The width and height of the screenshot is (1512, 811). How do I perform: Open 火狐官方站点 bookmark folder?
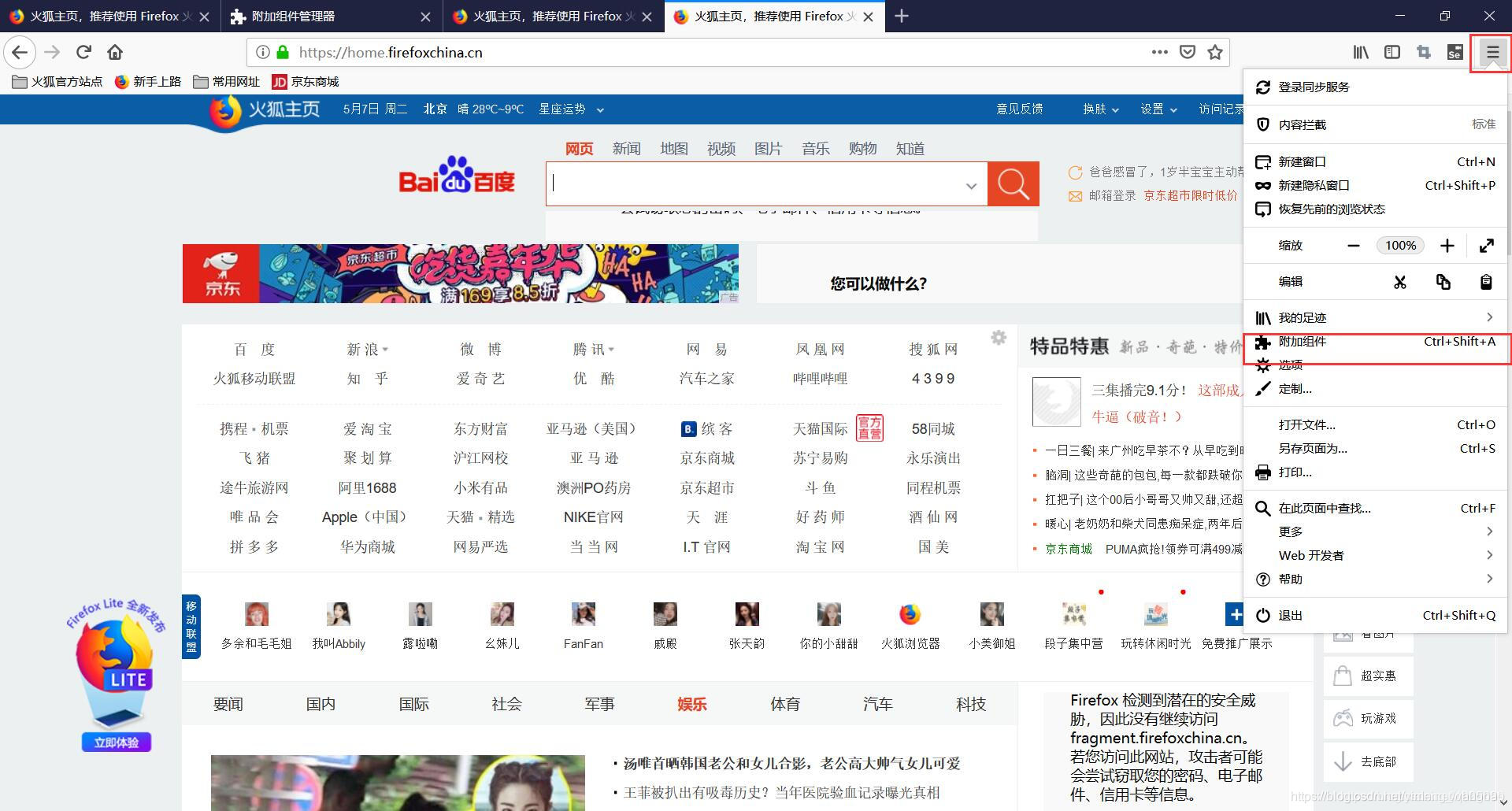tap(57, 82)
